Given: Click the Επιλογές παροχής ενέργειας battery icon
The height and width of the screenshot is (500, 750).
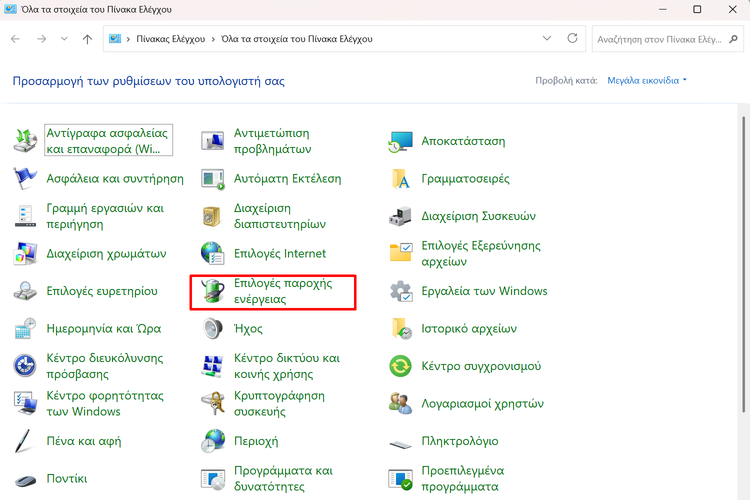Looking at the screenshot, I should pyautogui.click(x=213, y=291).
